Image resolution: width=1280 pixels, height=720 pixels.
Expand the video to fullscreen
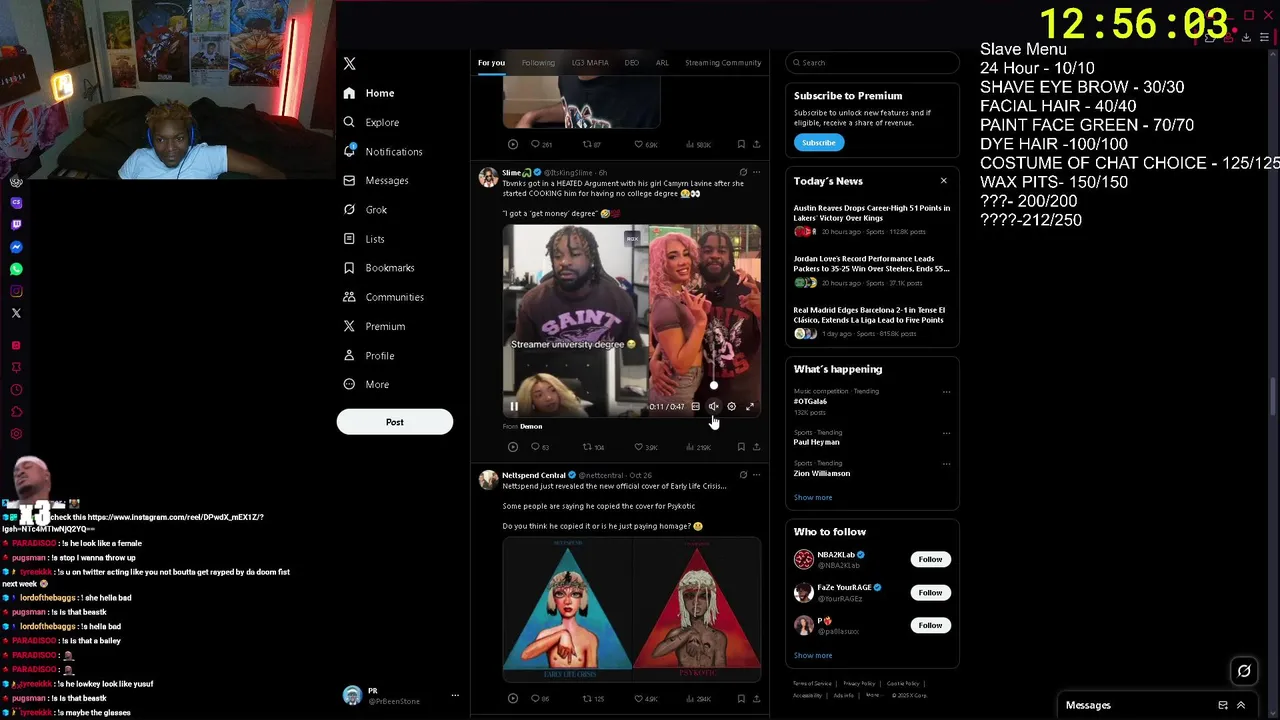[x=750, y=406]
